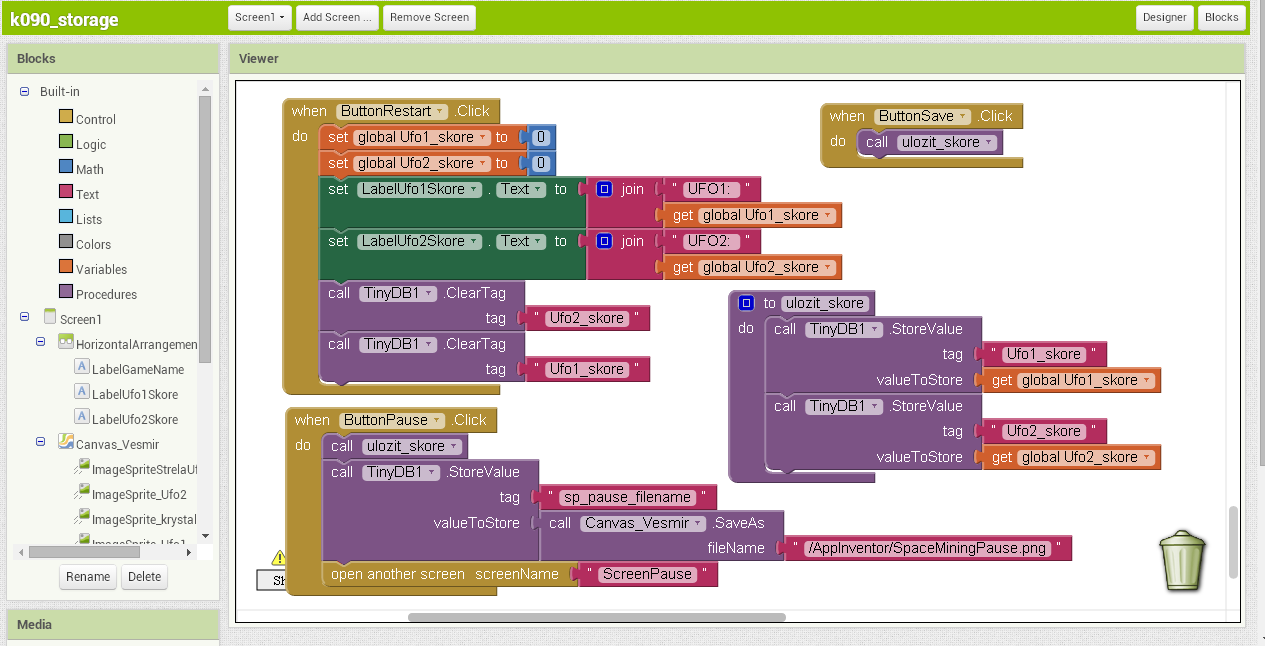
Task: Open the LabelUfo2Skore dropdown in set block
Action: pos(419,241)
